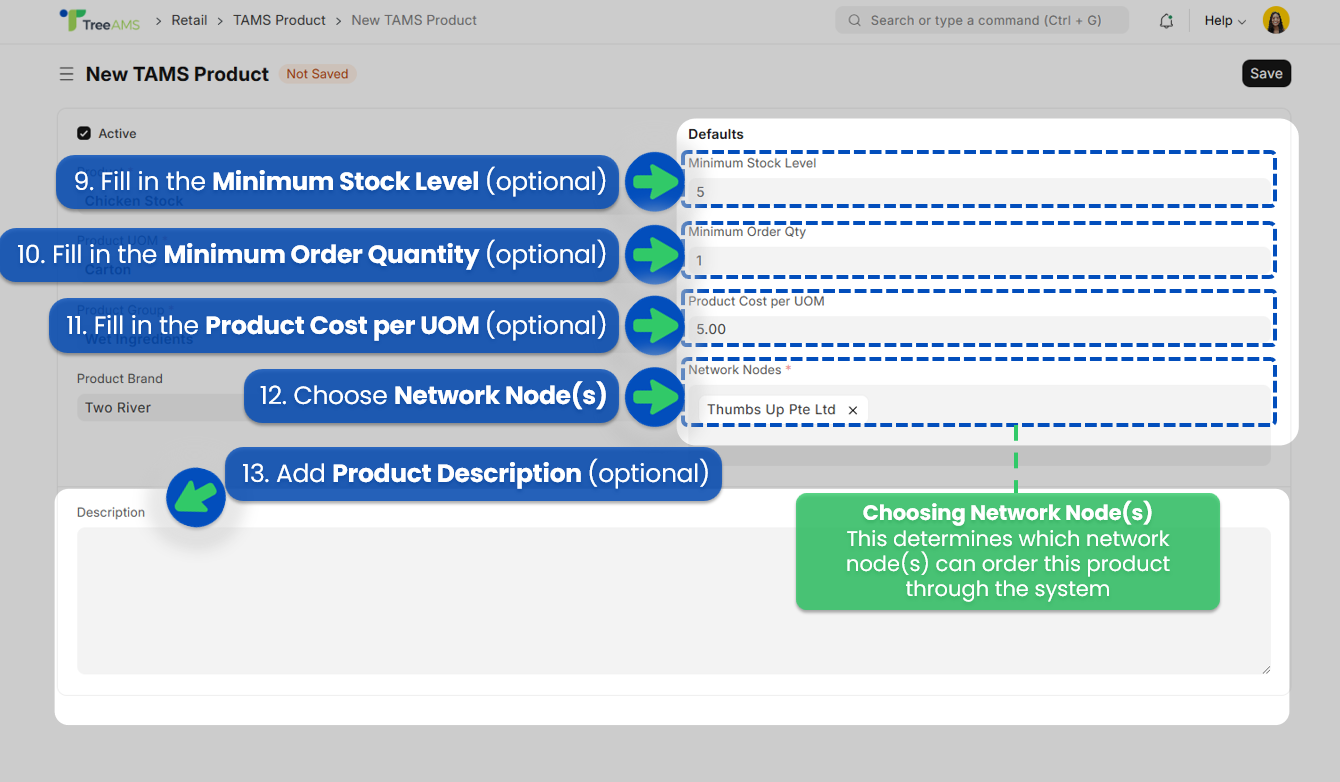The height and width of the screenshot is (782, 1340).
Task: Click the Description text area
Action: coord(674,600)
